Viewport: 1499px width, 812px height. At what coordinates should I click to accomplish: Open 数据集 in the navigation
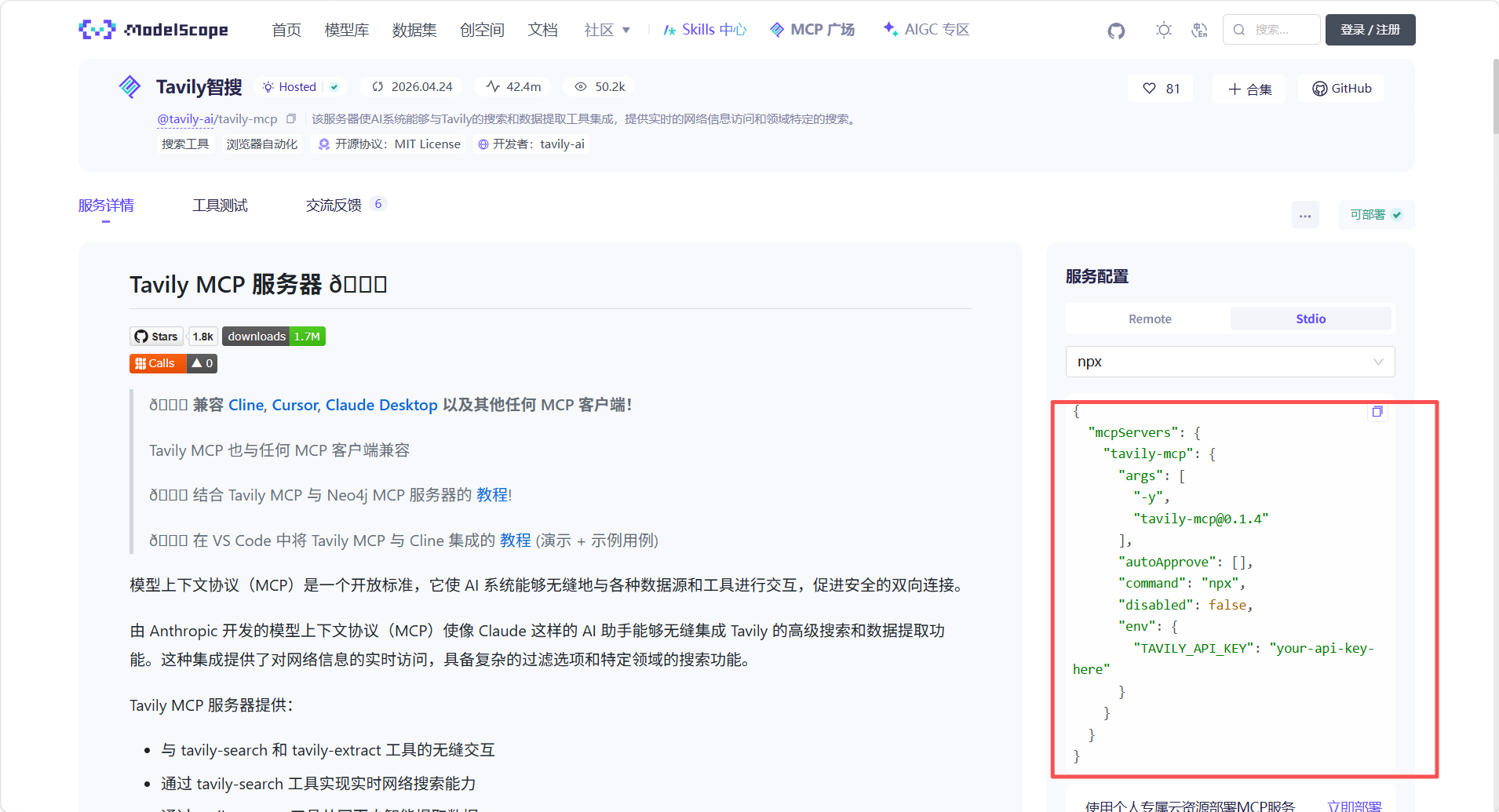(414, 30)
